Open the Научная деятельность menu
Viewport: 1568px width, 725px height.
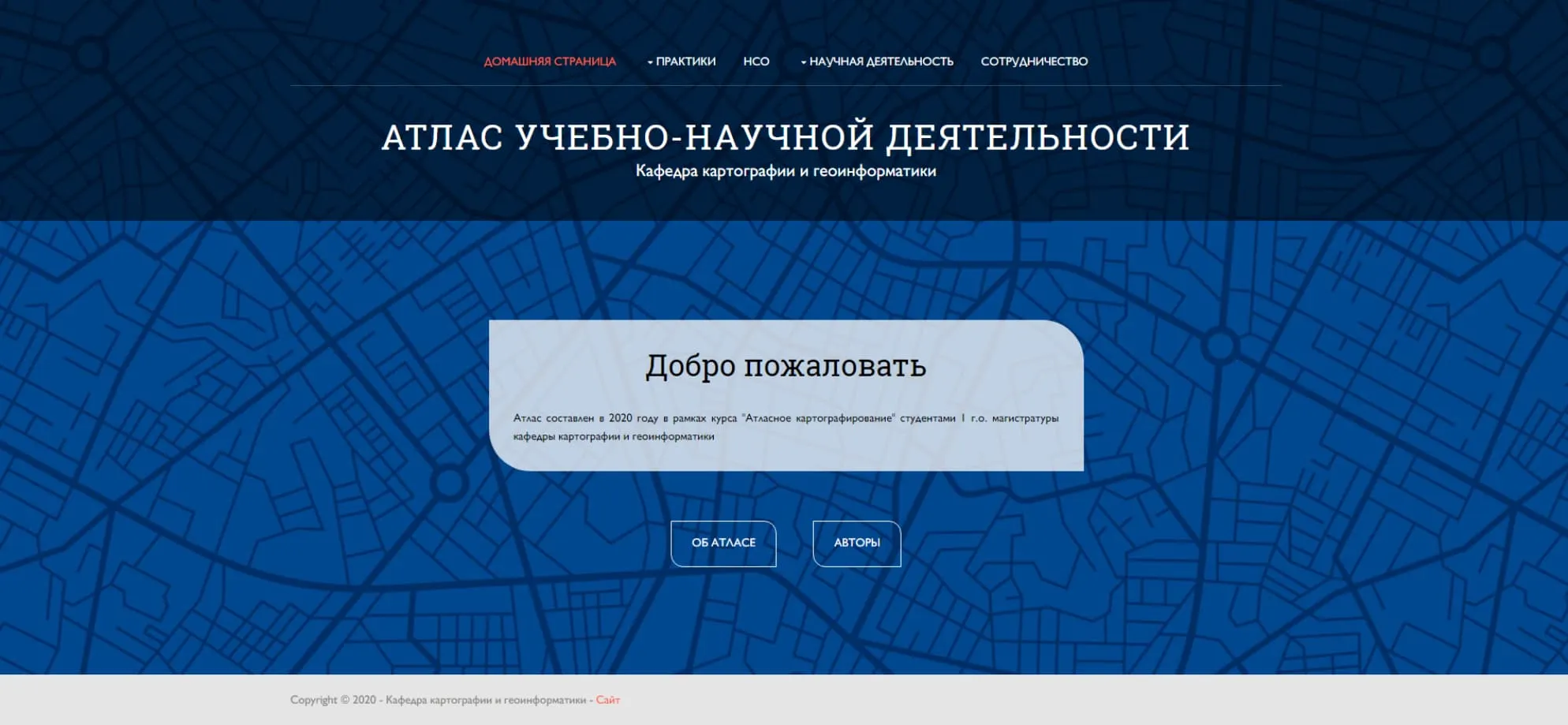[881, 62]
